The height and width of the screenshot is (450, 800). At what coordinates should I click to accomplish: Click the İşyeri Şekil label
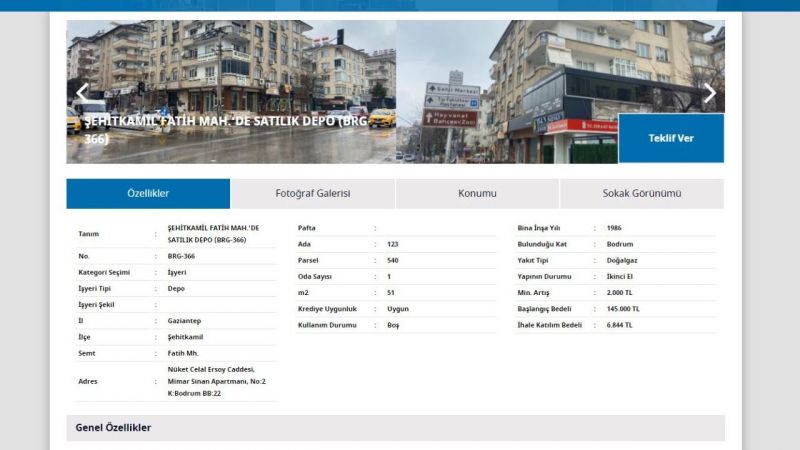pyautogui.click(x=96, y=305)
